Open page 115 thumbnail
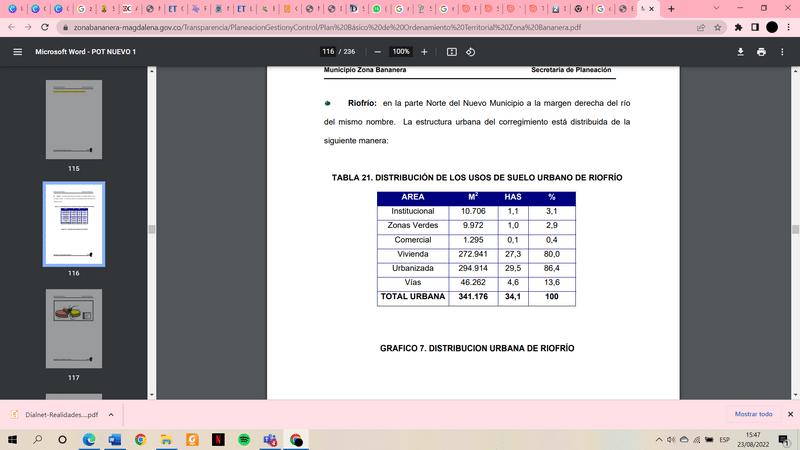The width and height of the screenshot is (800, 450). tap(73, 119)
